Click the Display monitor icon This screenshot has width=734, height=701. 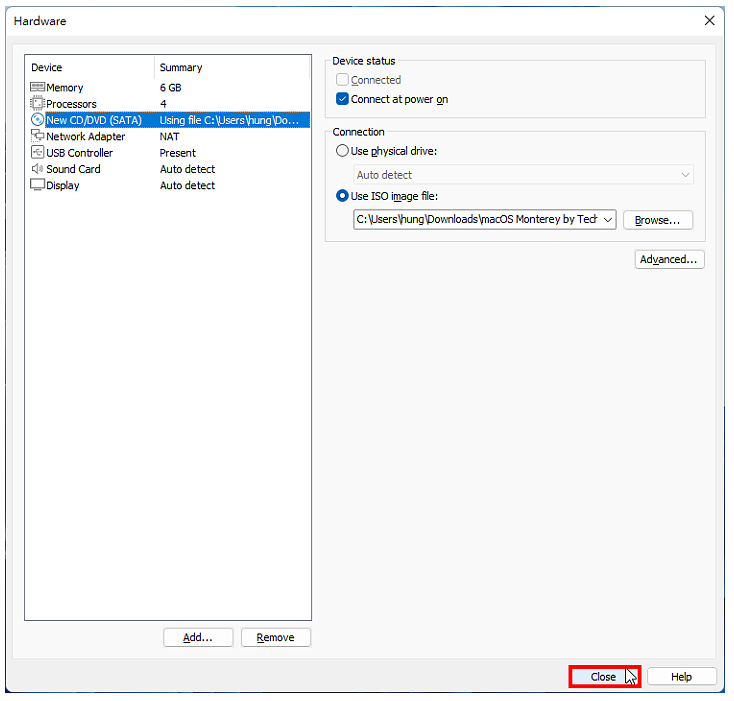(37, 185)
